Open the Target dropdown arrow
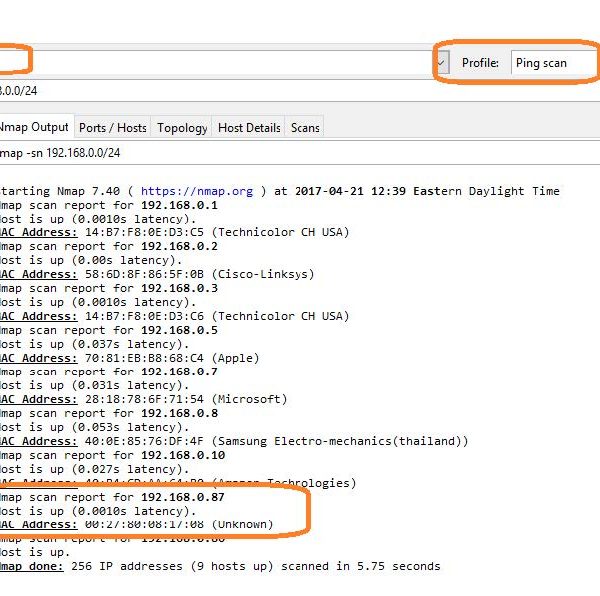600x596 pixels. coord(441,63)
